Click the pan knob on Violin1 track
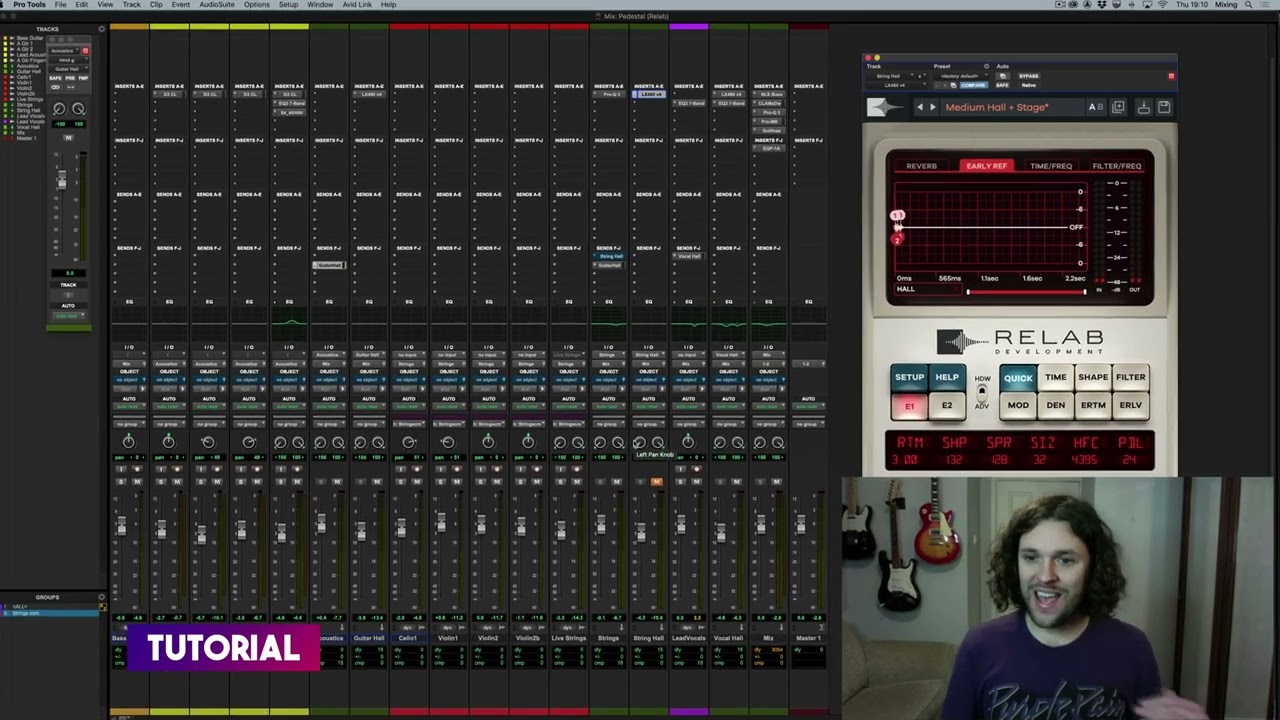Viewport: 1280px width, 720px height. click(448, 442)
